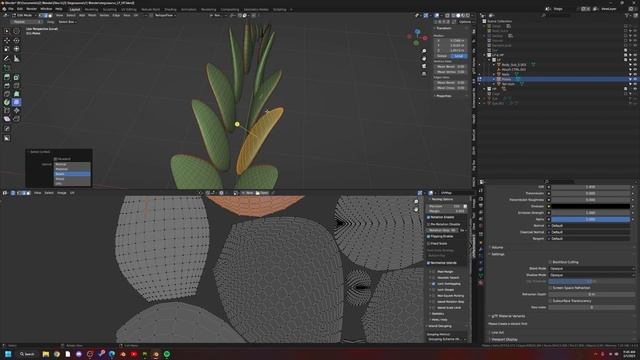
Task: Click the Global orientation button
Action: pos(442,56)
